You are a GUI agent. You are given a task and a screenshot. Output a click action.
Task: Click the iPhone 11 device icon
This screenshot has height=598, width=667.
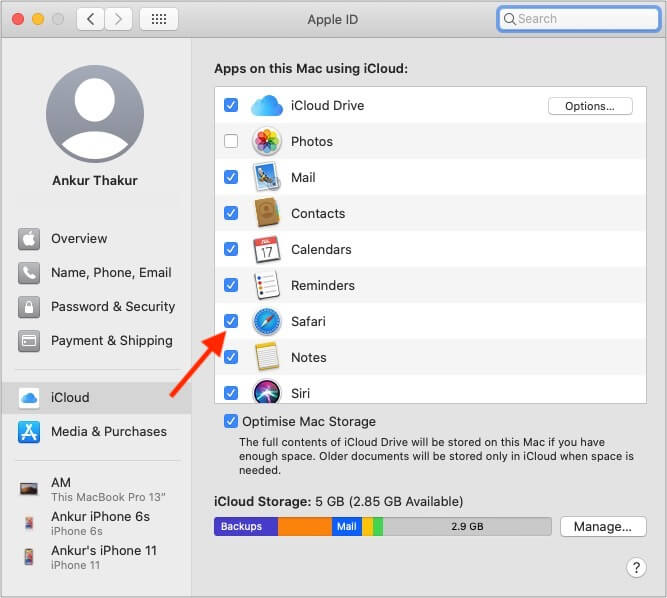pyautogui.click(x=29, y=557)
